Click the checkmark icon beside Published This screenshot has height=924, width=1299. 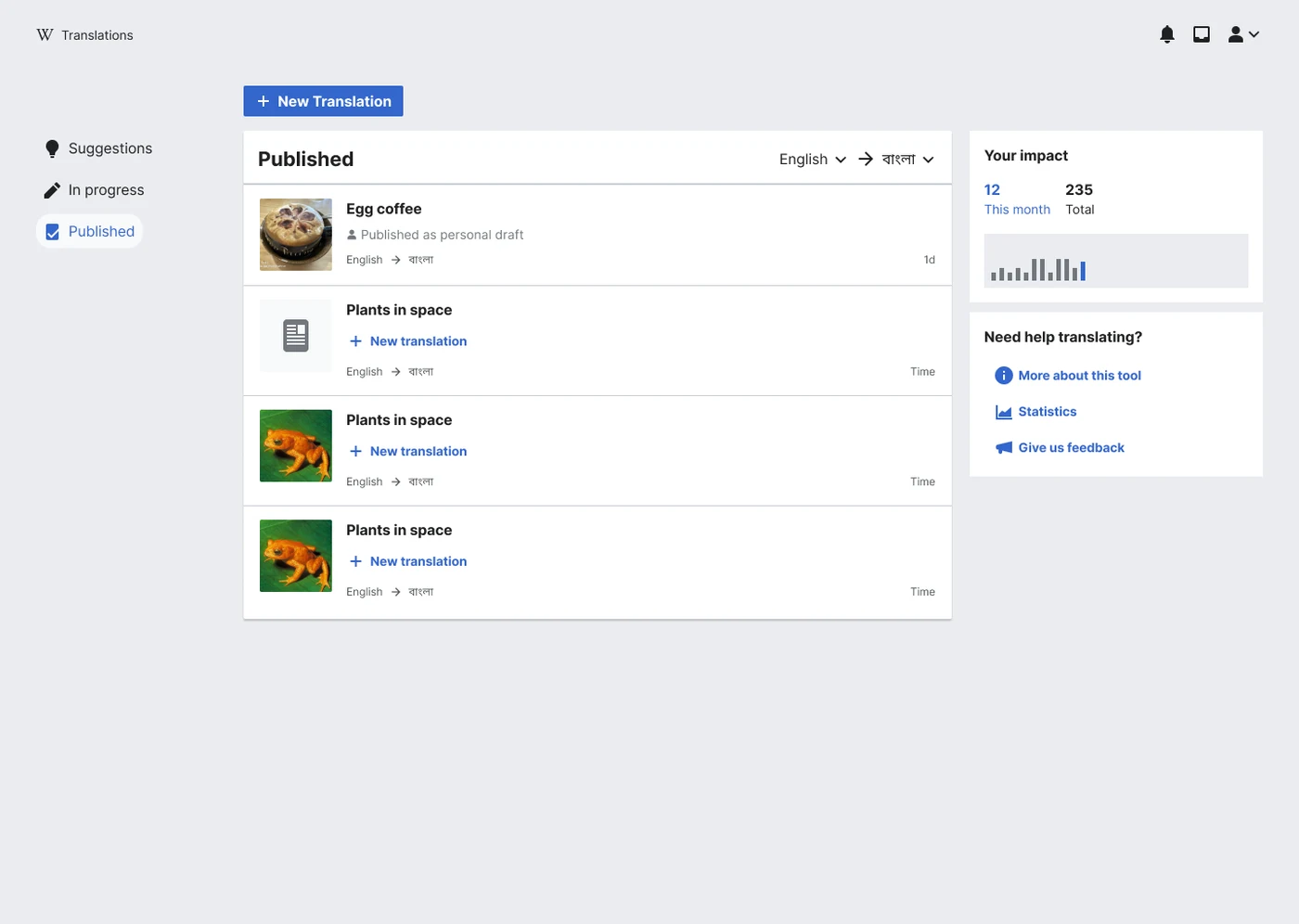pos(53,232)
